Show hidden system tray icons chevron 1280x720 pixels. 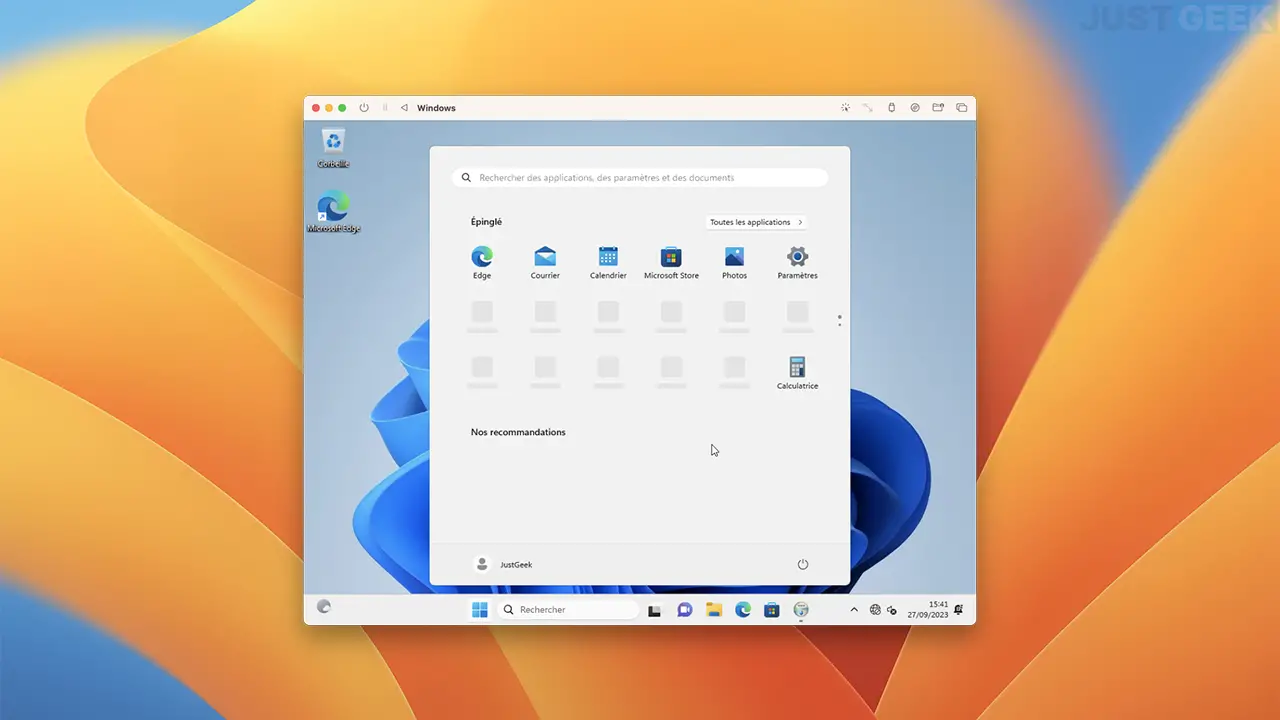(x=854, y=610)
